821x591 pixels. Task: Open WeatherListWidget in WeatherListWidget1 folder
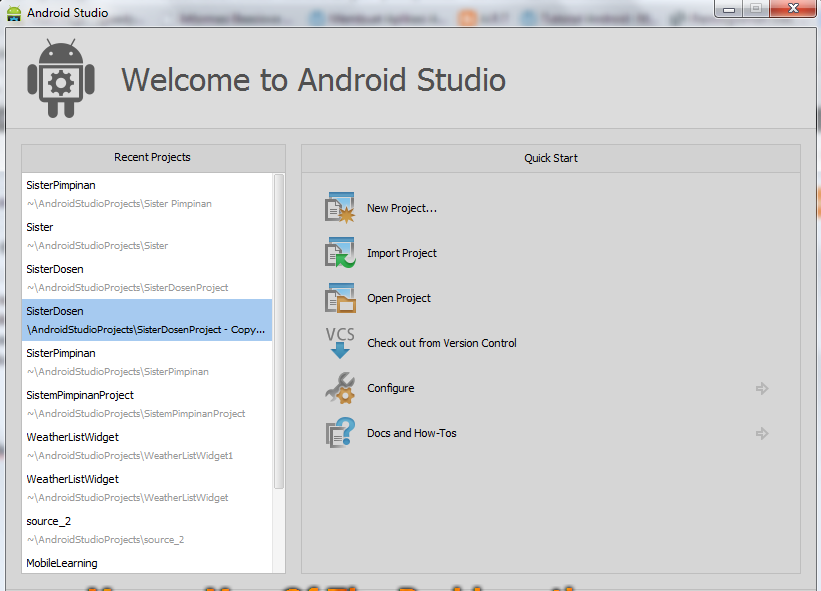tap(147, 446)
